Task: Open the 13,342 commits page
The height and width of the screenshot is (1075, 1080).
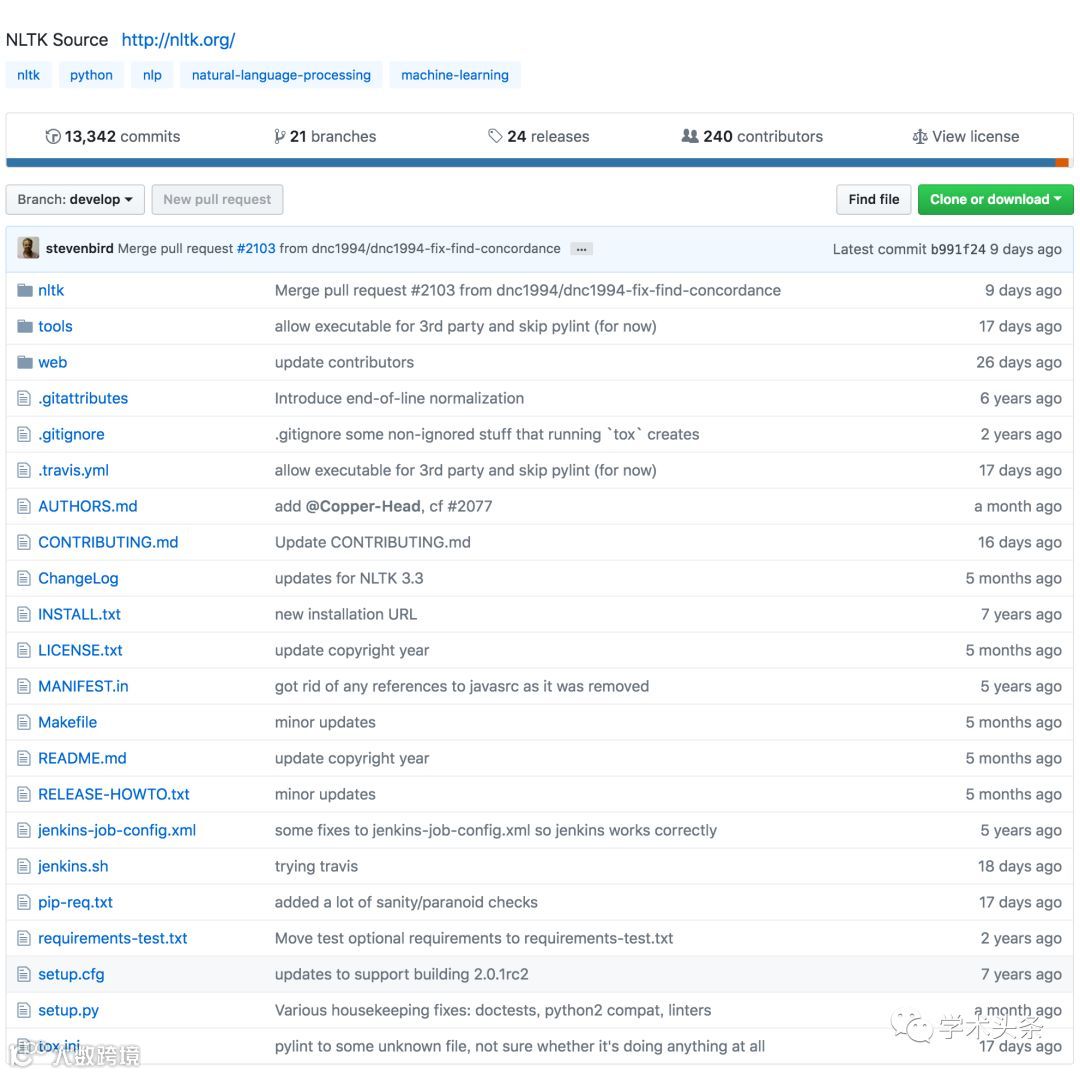Action: (113, 136)
